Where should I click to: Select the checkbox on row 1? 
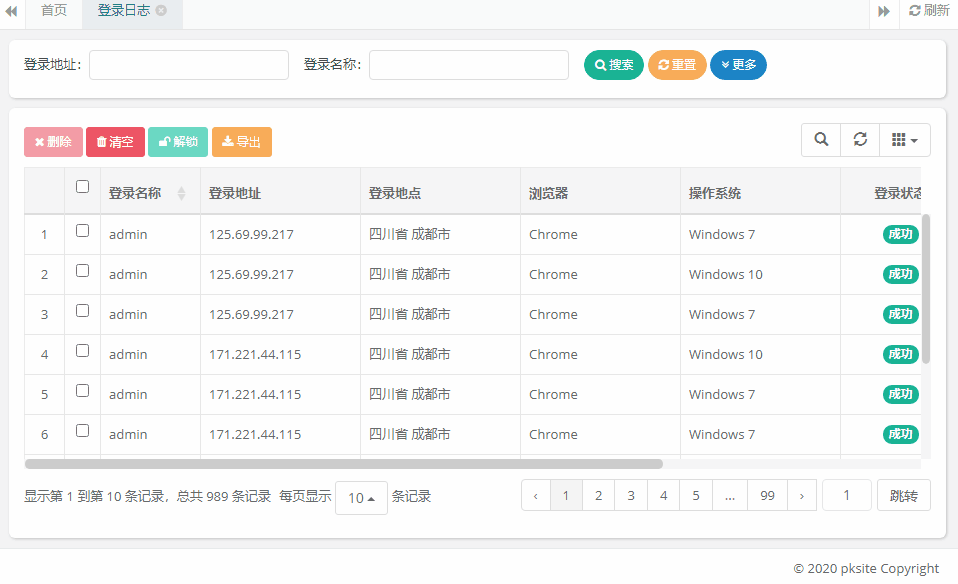coord(82,229)
